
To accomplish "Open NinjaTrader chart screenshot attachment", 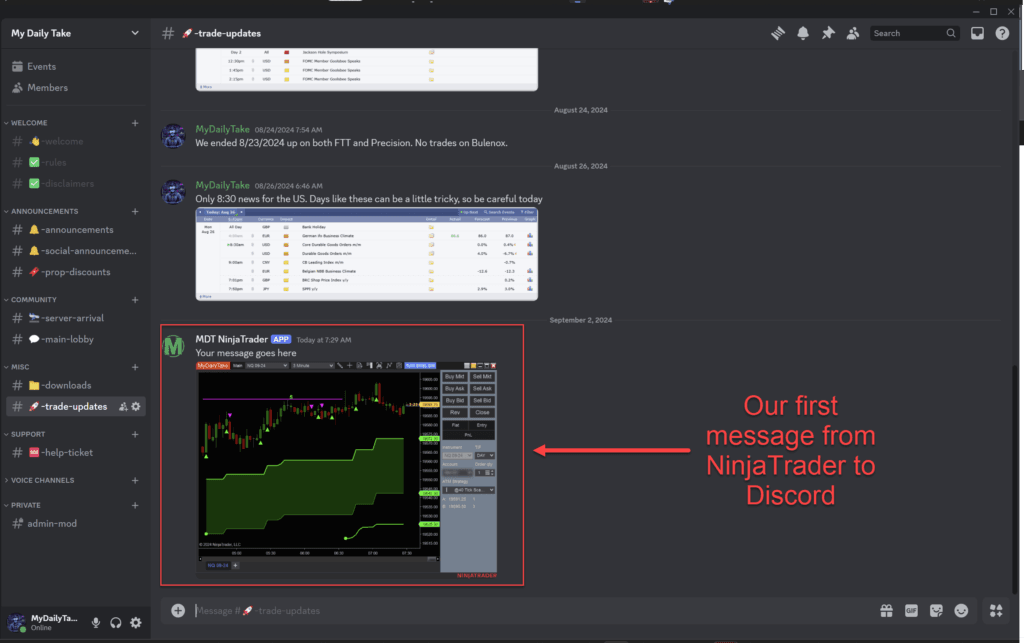I will click(x=347, y=471).
